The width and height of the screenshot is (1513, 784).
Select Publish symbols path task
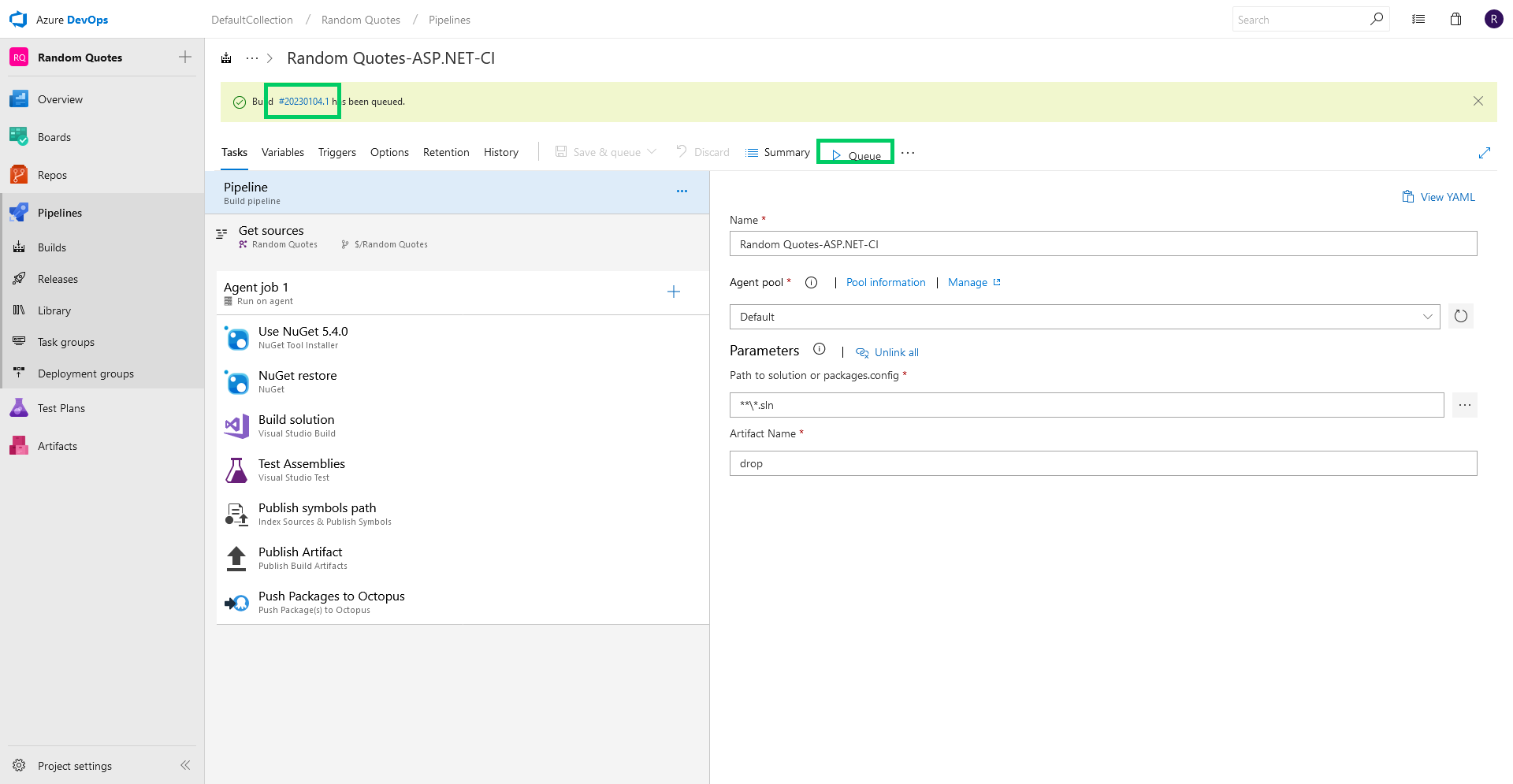463,514
